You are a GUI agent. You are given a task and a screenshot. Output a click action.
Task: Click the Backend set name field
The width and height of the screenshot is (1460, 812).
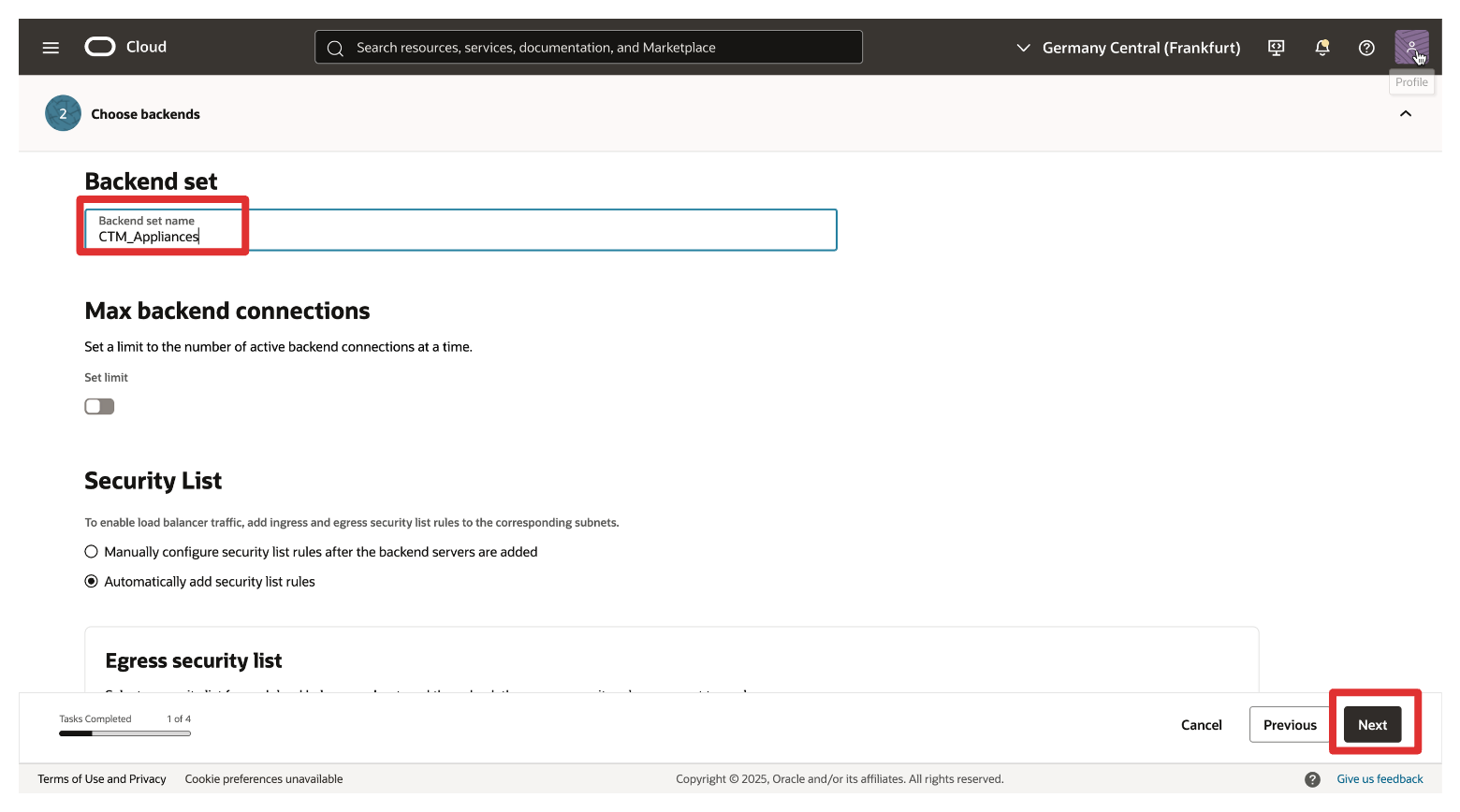[x=460, y=230]
